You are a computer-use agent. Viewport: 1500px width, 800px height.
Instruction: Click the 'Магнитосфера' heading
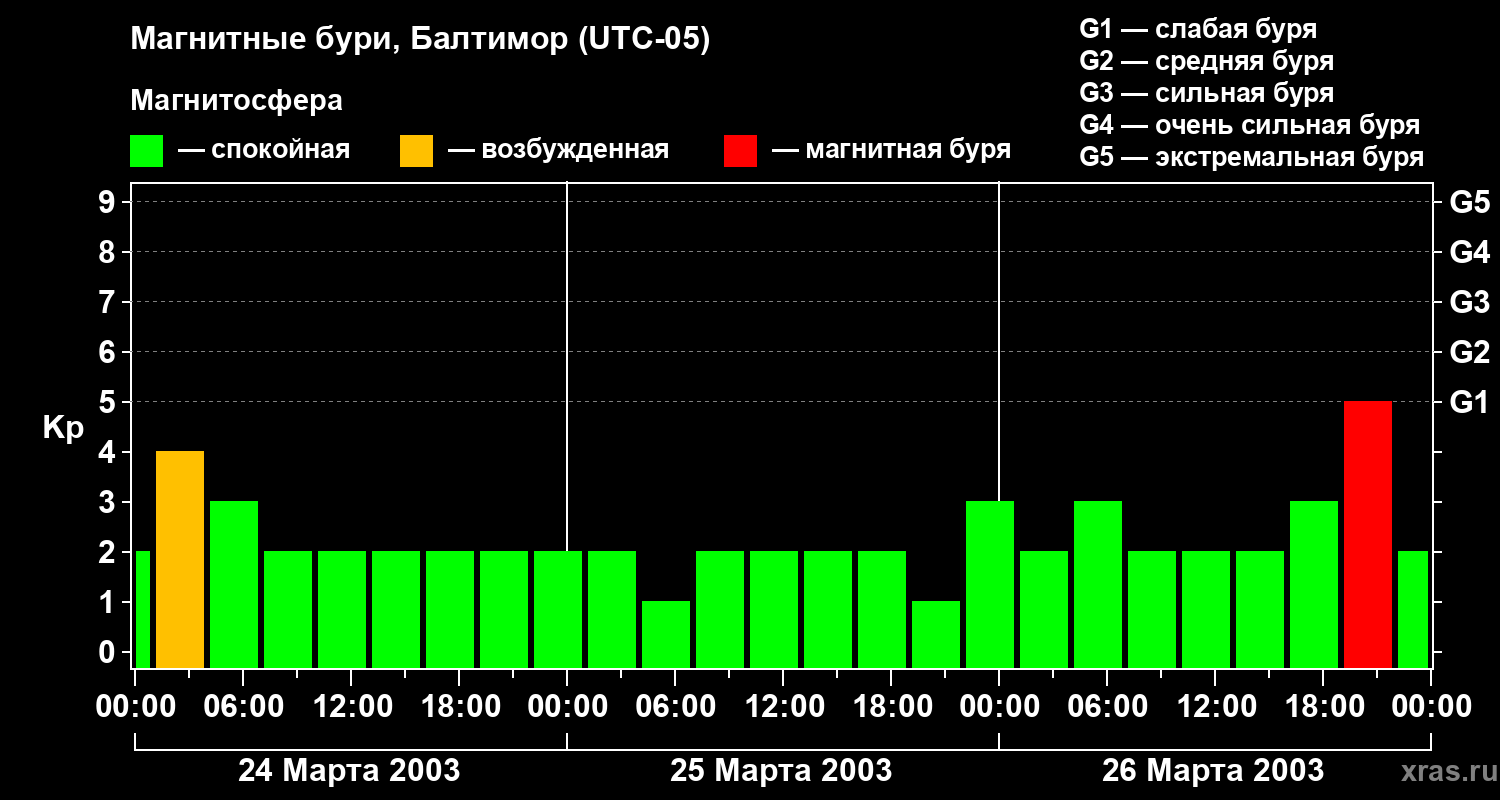[x=236, y=101]
